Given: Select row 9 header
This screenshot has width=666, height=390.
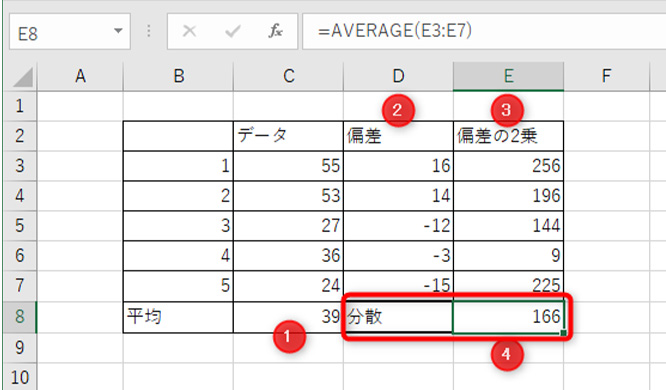Looking at the screenshot, I should pos(20,348).
